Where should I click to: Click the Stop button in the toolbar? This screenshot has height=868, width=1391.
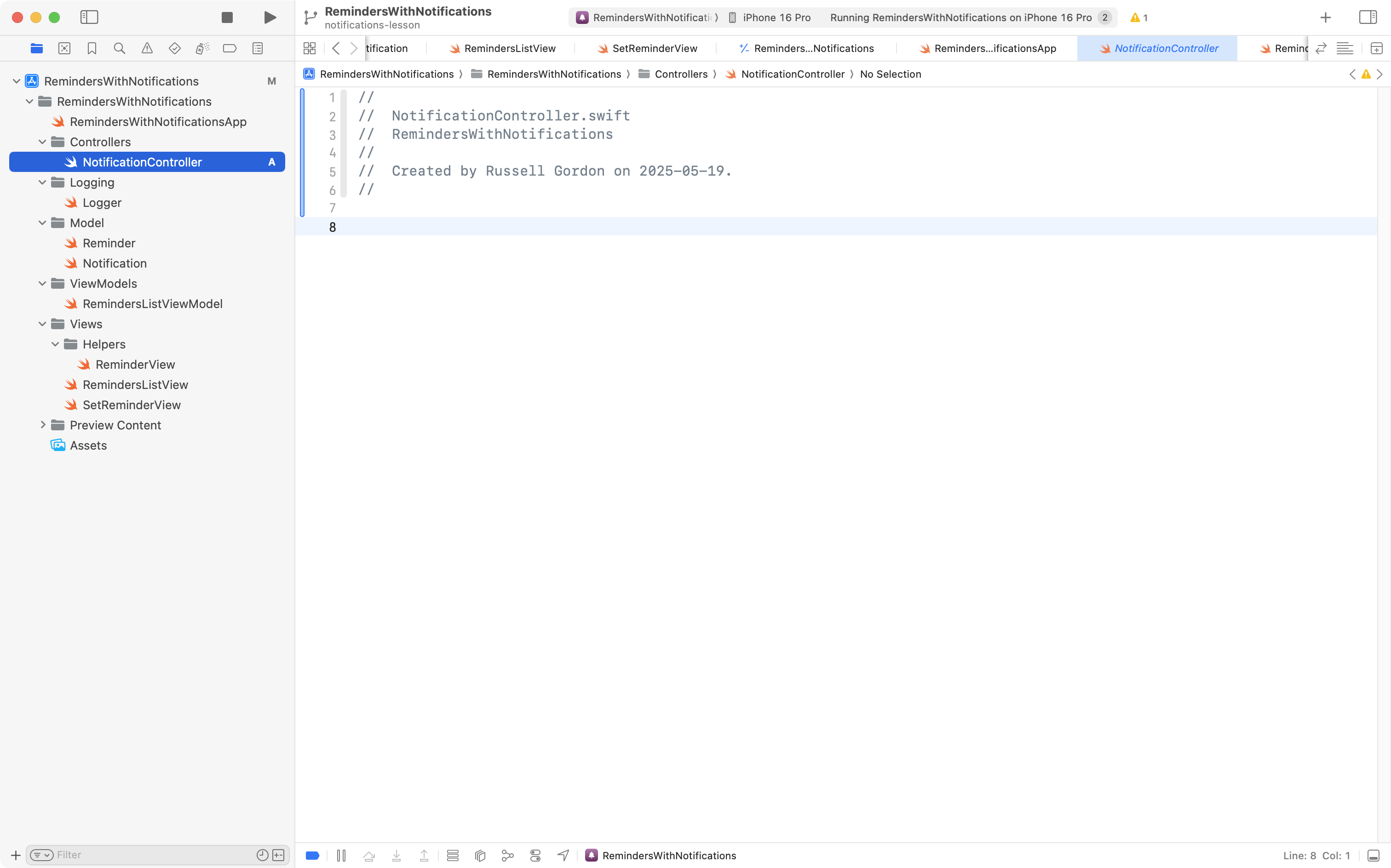(x=227, y=17)
